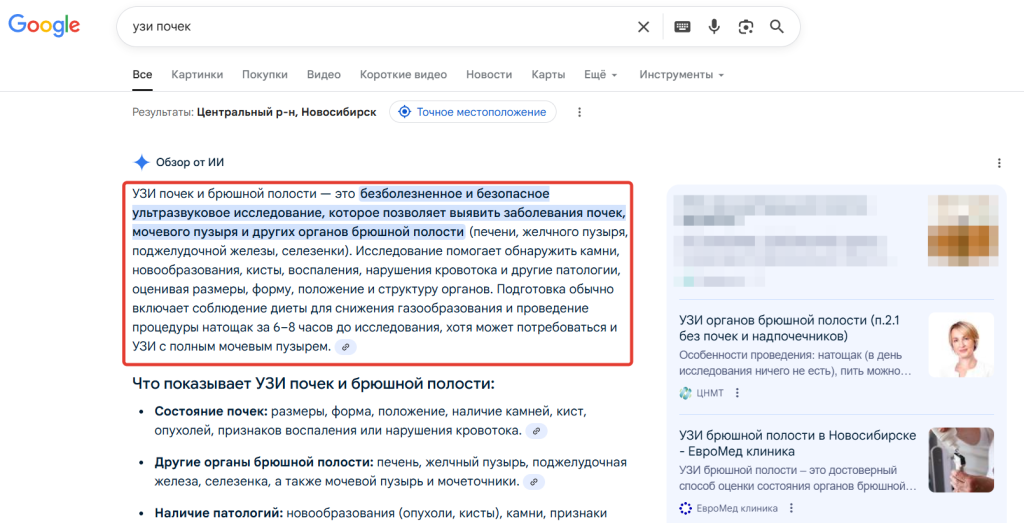
Task: Switch to the 'Картинки' tab
Action: click(x=197, y=74)
